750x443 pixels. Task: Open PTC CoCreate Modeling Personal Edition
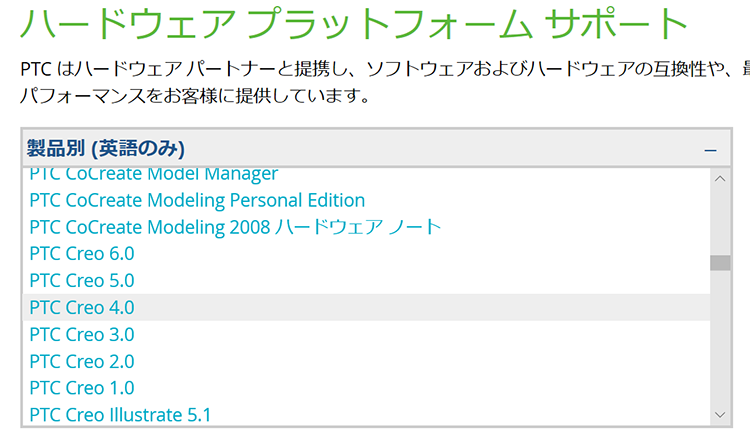click(197, 200)
